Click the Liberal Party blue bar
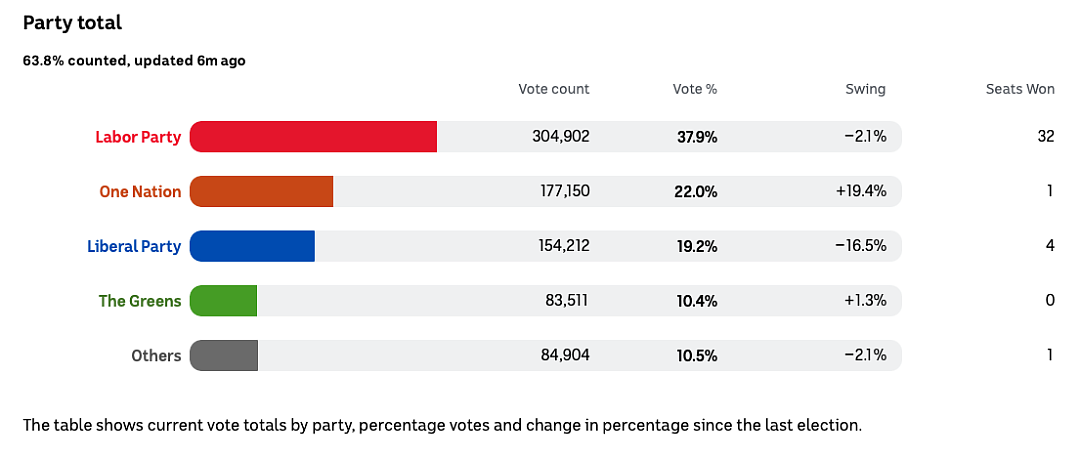This screenshot has width=1080, height=458. point(252,246)
